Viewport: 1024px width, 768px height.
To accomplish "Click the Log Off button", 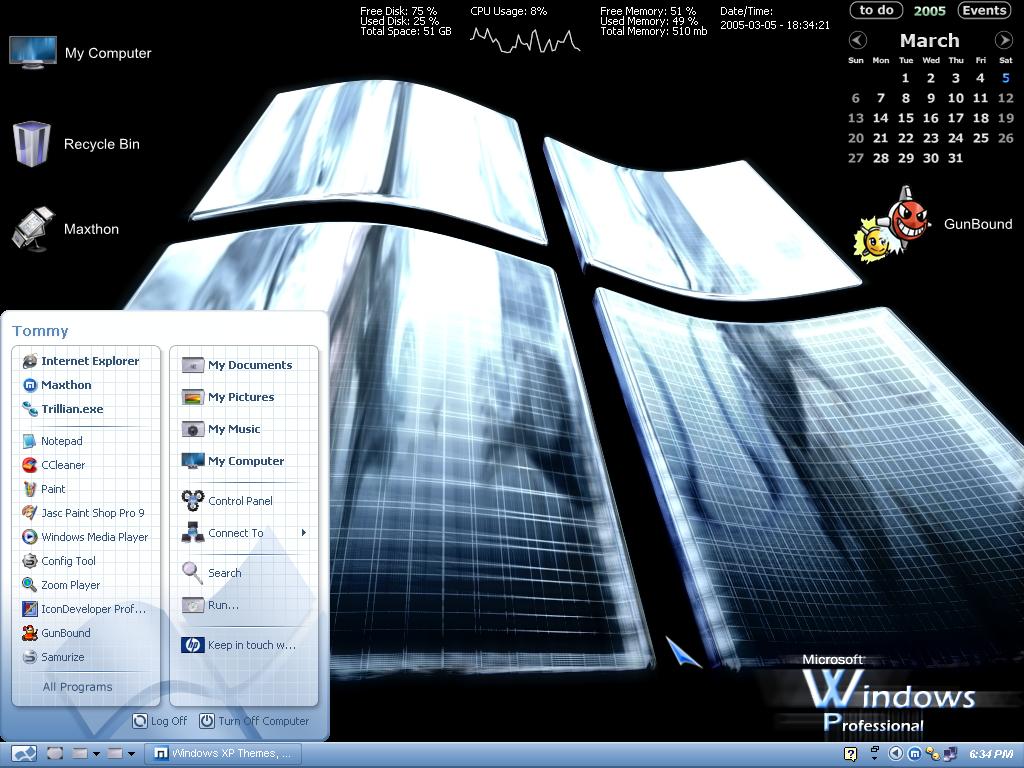I will 160,721.
